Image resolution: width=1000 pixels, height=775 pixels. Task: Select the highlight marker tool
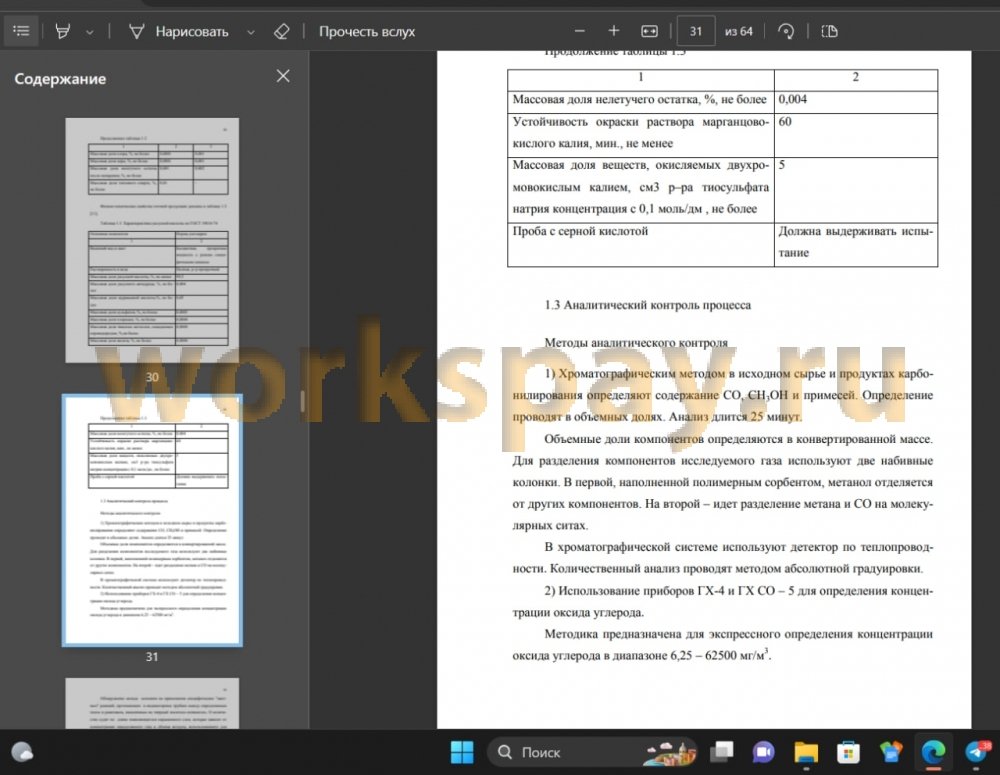[x=62, y=31]
